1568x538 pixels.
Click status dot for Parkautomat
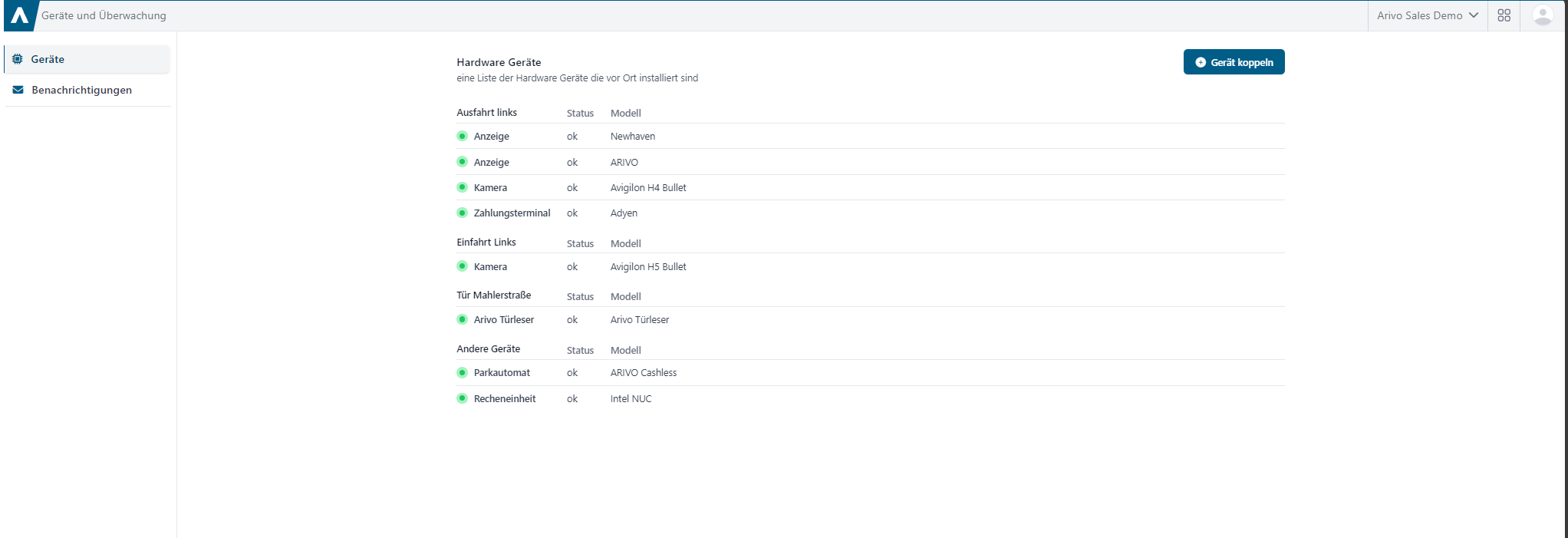(462, 372)
